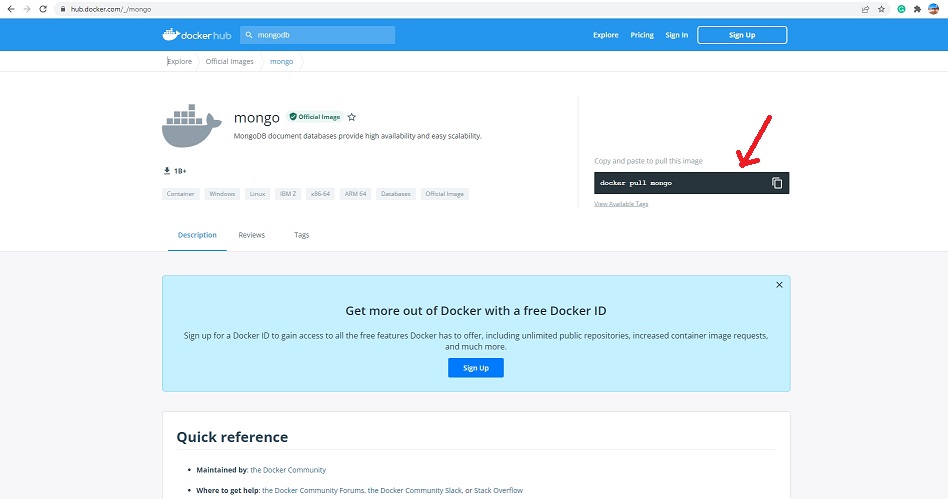
Task: Open View Available Tags link
Action: (x=621, y=204)
